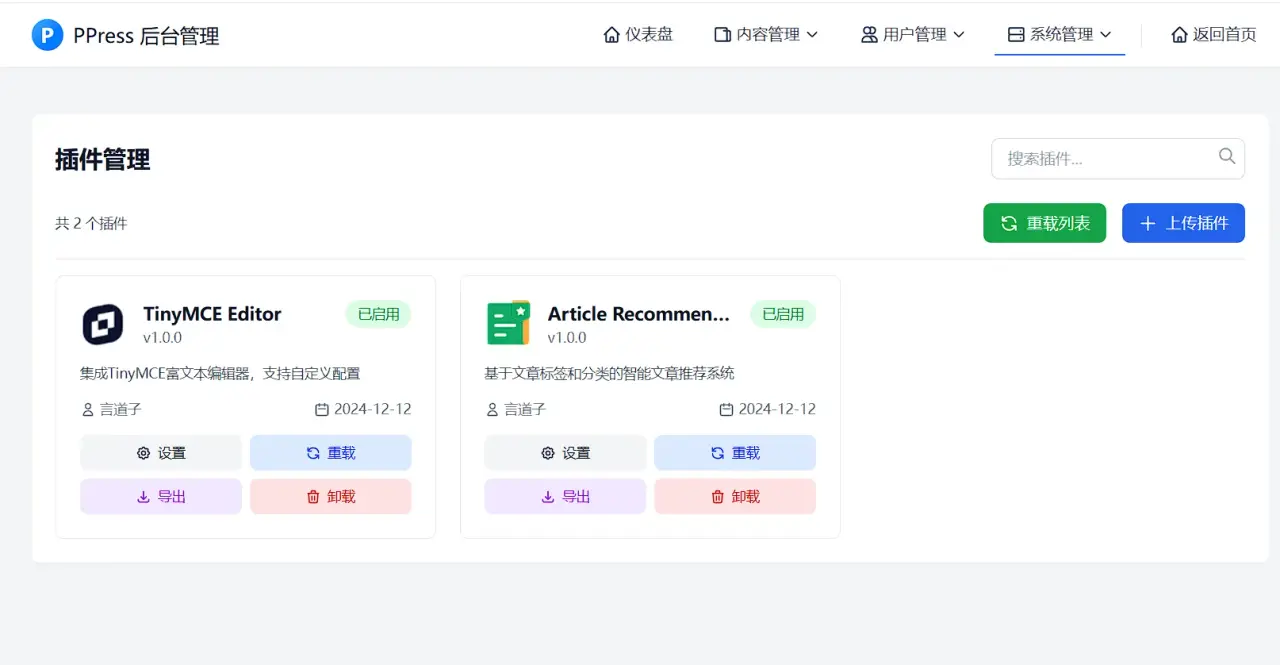Click the author icon on the Article Recommendation card
The height and width of the screenshot is (665, 1280).
click(492, 409)
